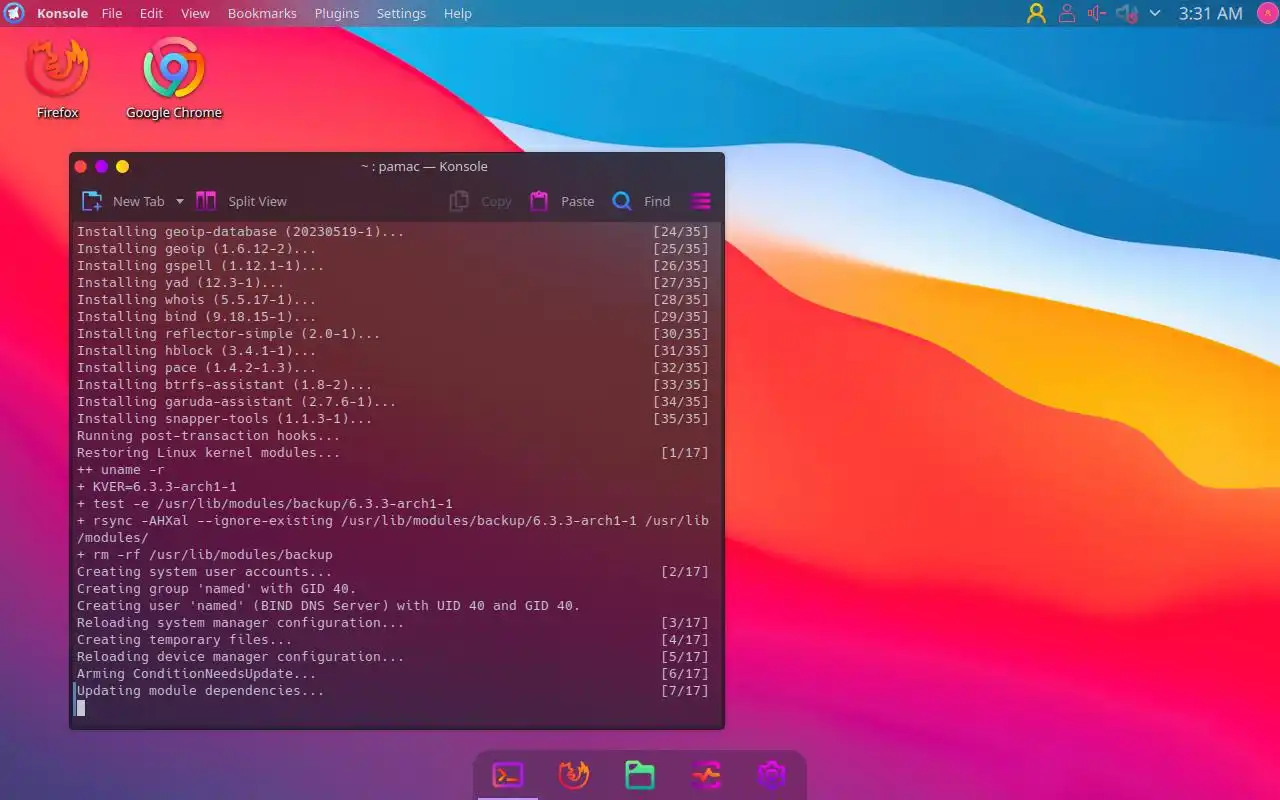Open the View menu
Screen dimensions: 1280x800
(x=195, y=13)
